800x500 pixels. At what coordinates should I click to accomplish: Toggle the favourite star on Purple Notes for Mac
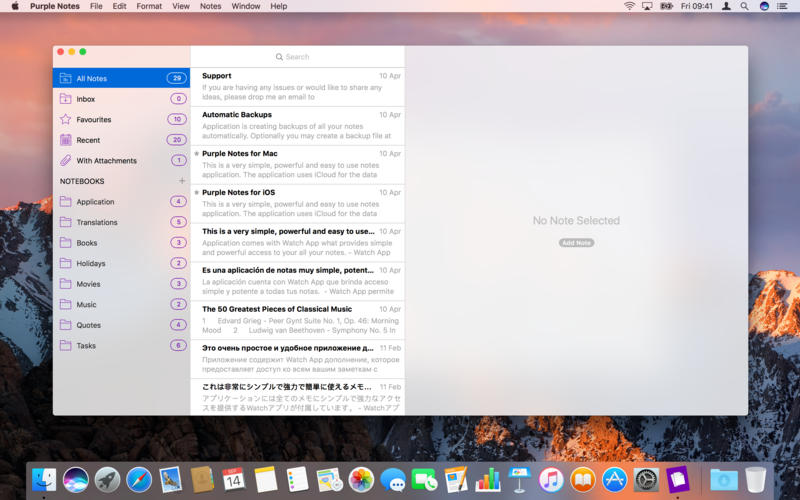(x=196, y=154)
